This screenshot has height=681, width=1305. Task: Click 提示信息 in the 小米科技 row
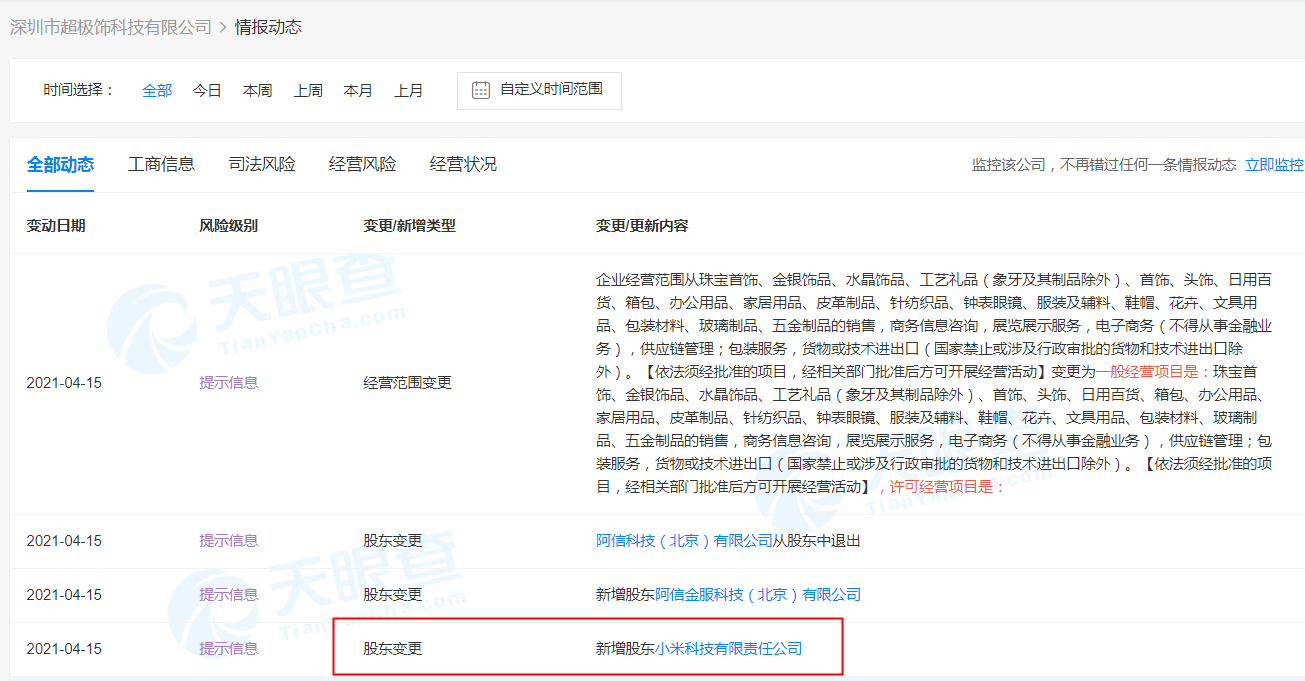click(229, 649)
